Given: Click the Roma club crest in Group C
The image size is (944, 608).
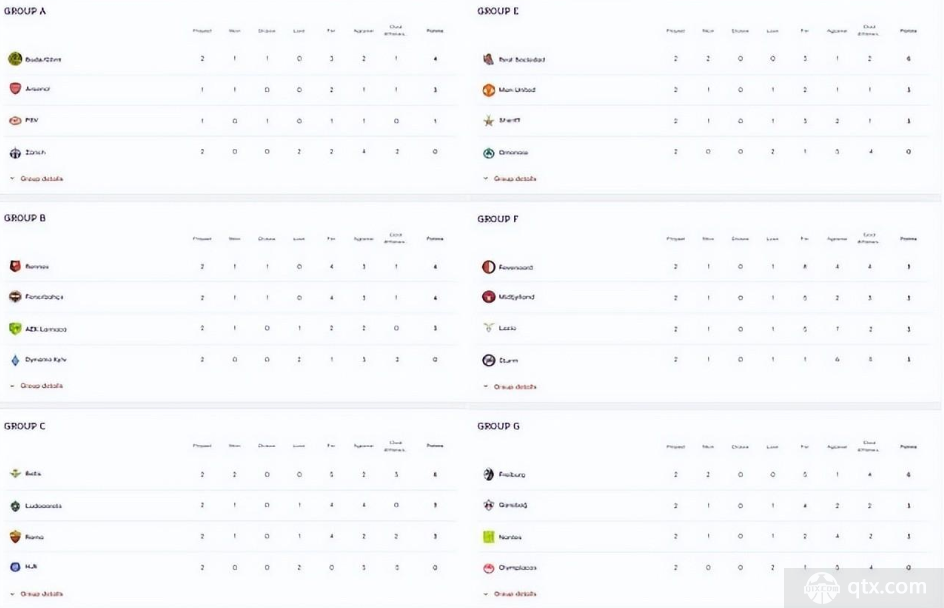Looking at the screenshot, I should 15,536.
